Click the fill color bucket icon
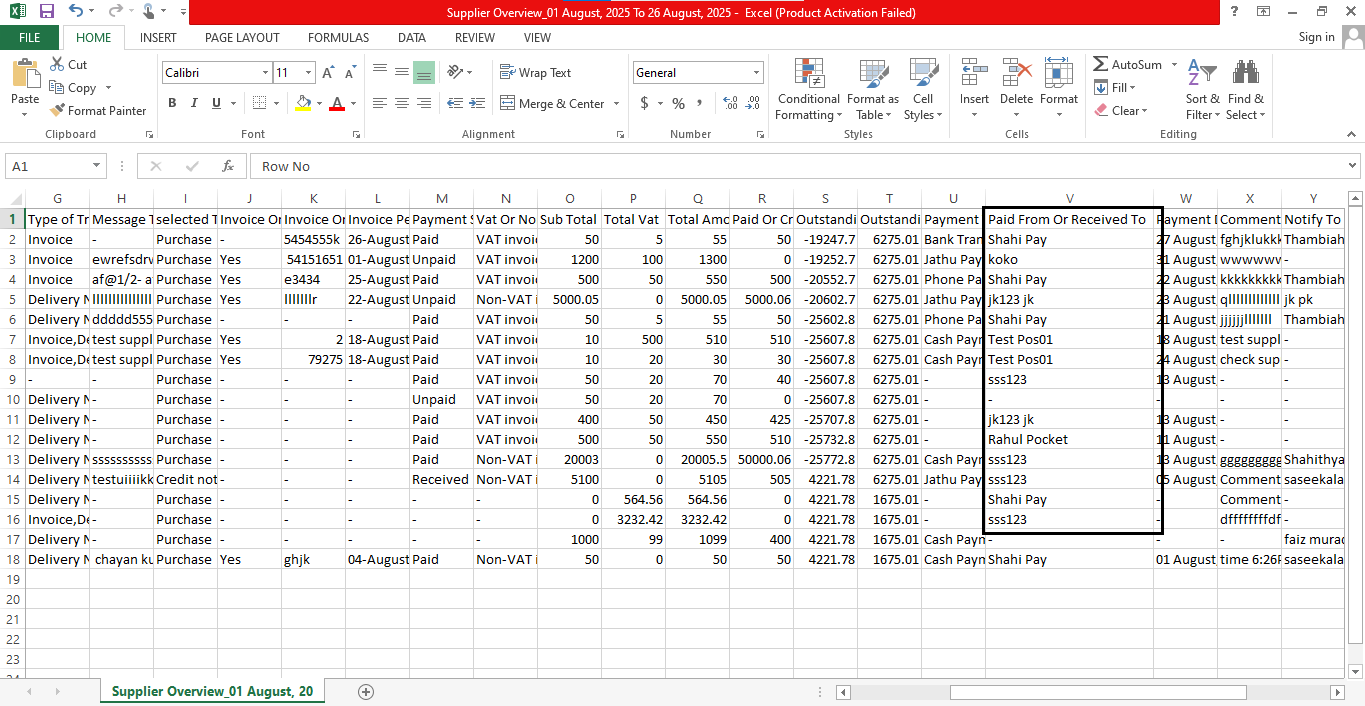 point(304,103)
